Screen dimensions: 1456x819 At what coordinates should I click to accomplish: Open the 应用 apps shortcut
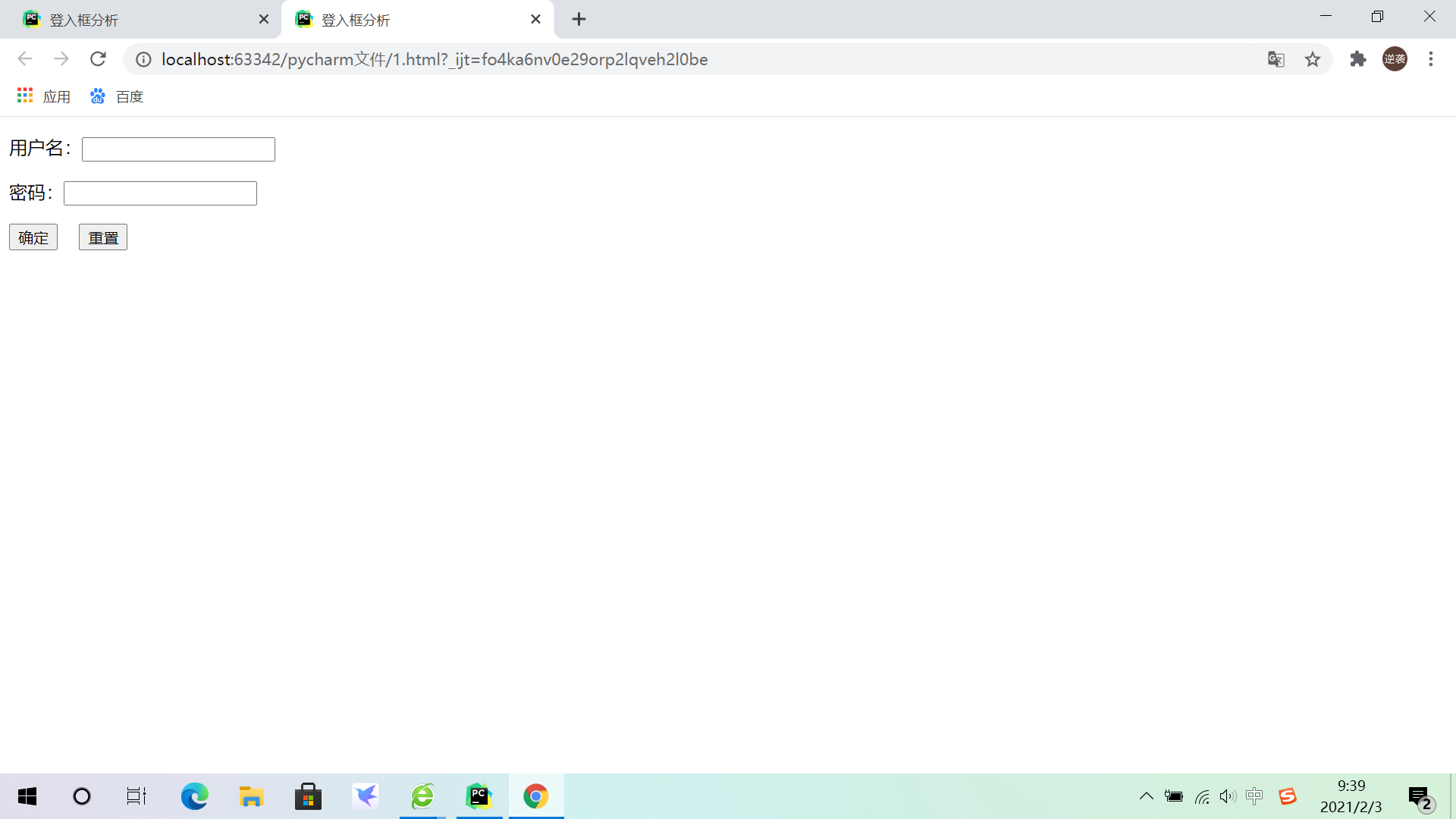click(44, 96)
